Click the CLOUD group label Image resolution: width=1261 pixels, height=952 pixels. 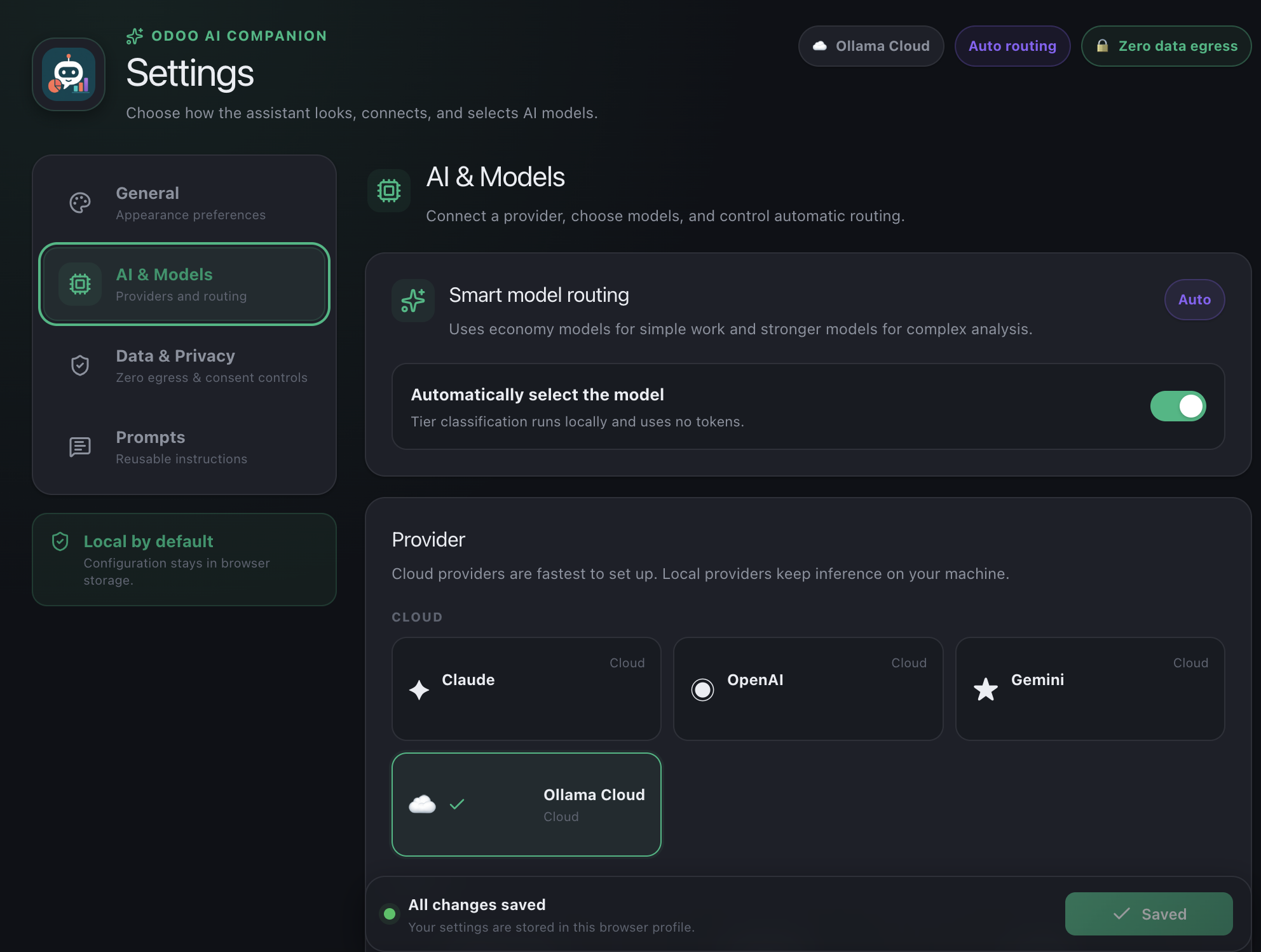click(417, 617)
